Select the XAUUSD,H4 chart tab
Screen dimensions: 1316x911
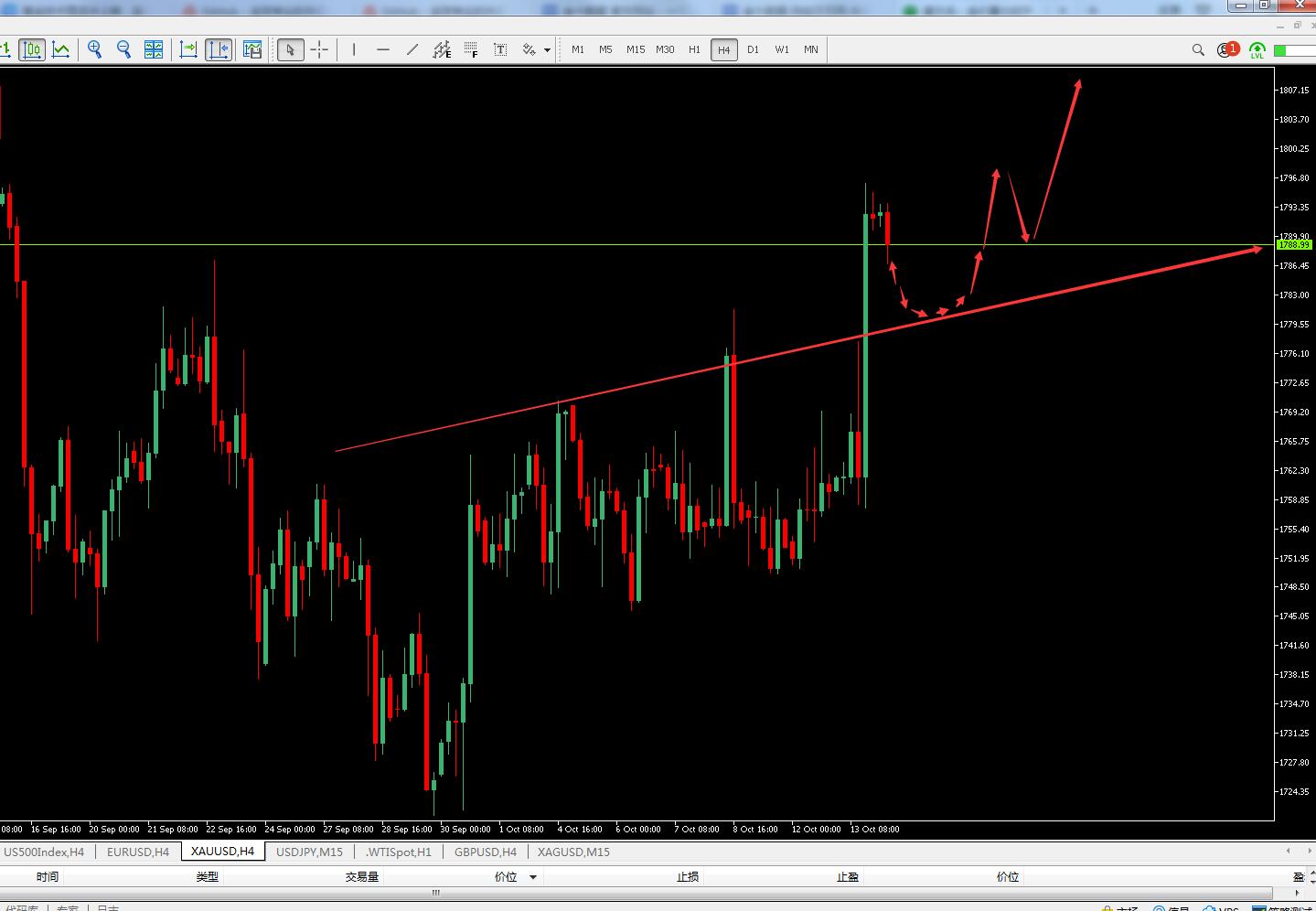point(223,852)
